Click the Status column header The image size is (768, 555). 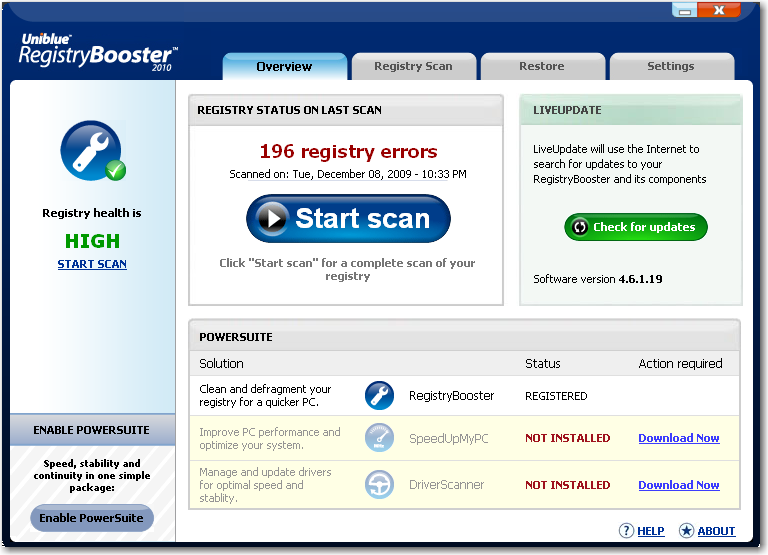(543, 363)
